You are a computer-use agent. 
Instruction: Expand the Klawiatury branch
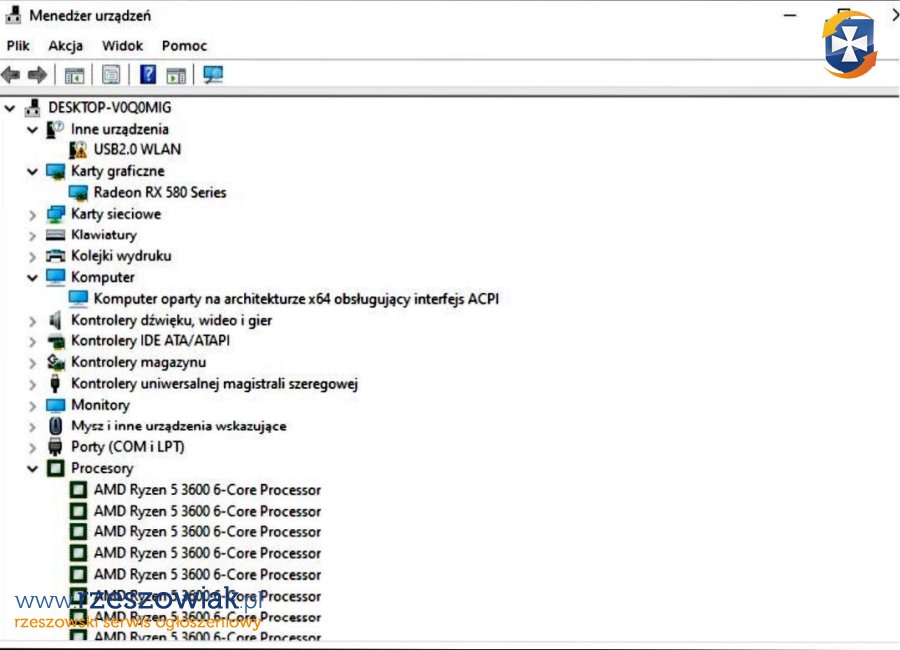(x=33, y=236)
